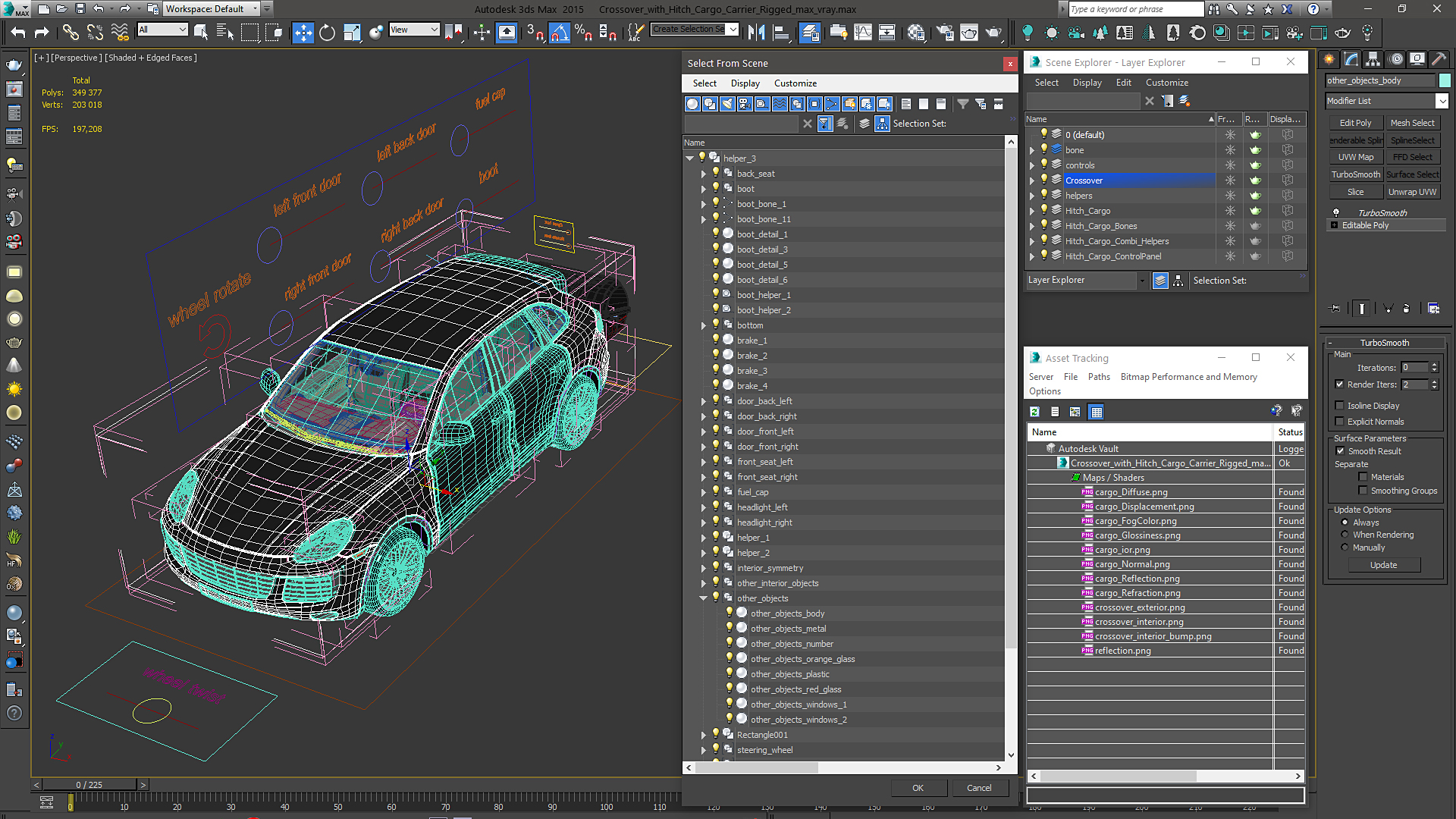The width and height of the screenshot is (1456, 819).
Task: Toggle the Isoline Display checkbox
Action: click(x=1340, y=406)
